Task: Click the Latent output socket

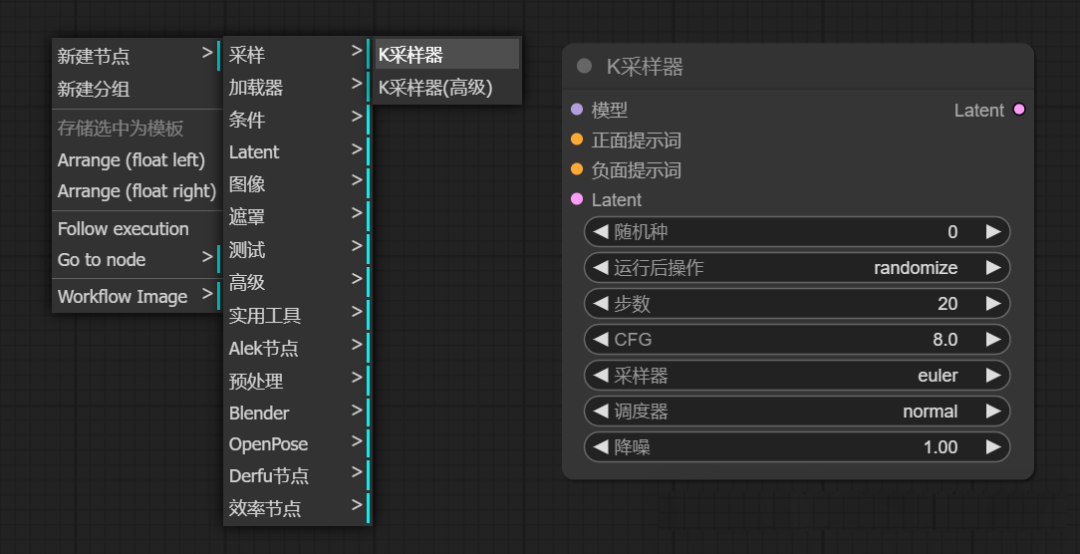Action: click(x=1019, y=109)
